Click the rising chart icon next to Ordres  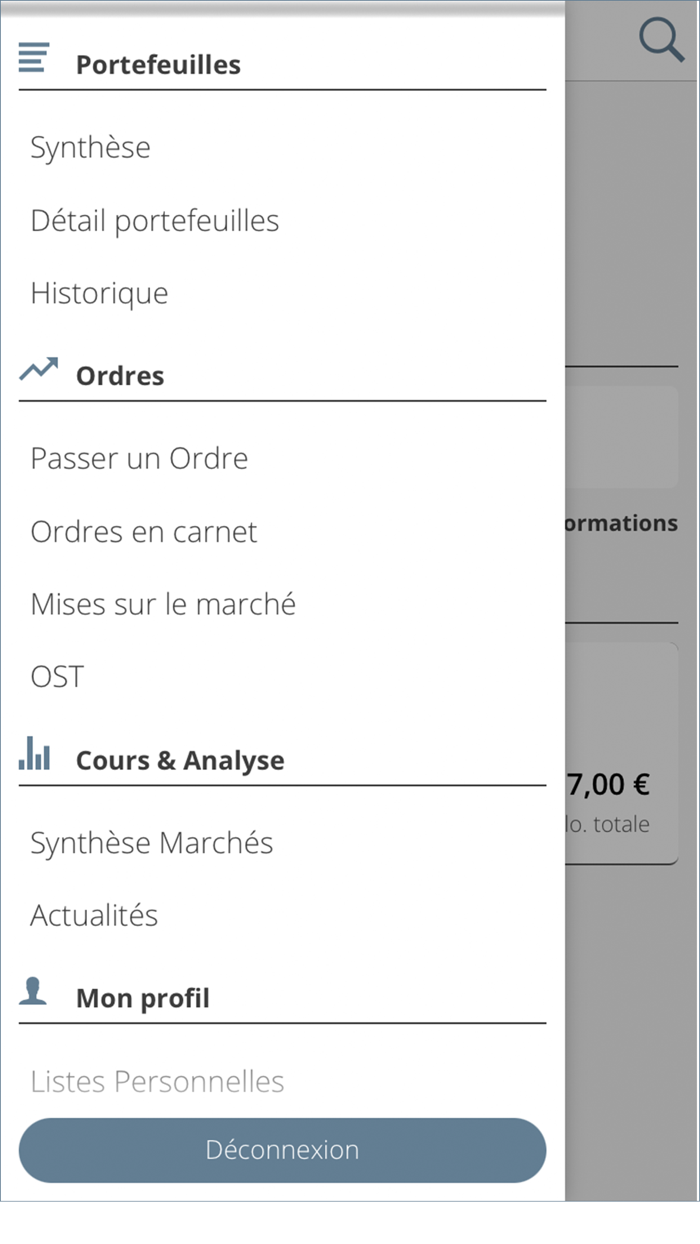coord(36,369)
